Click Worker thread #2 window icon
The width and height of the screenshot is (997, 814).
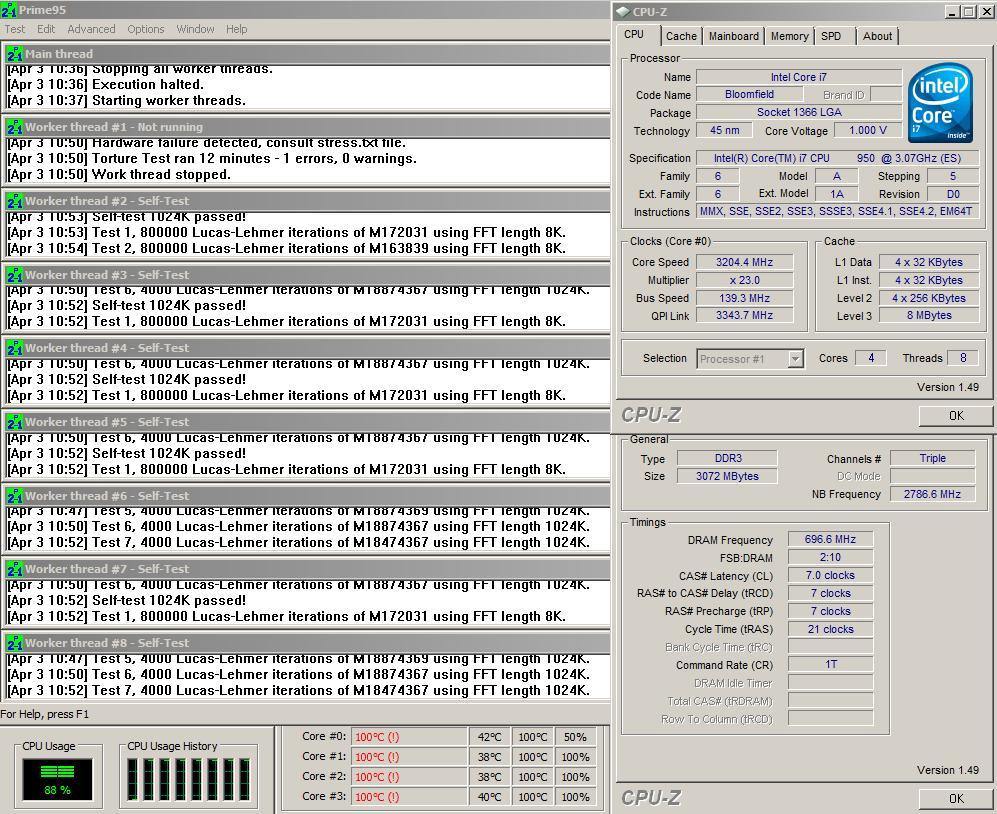click(15, 201)
